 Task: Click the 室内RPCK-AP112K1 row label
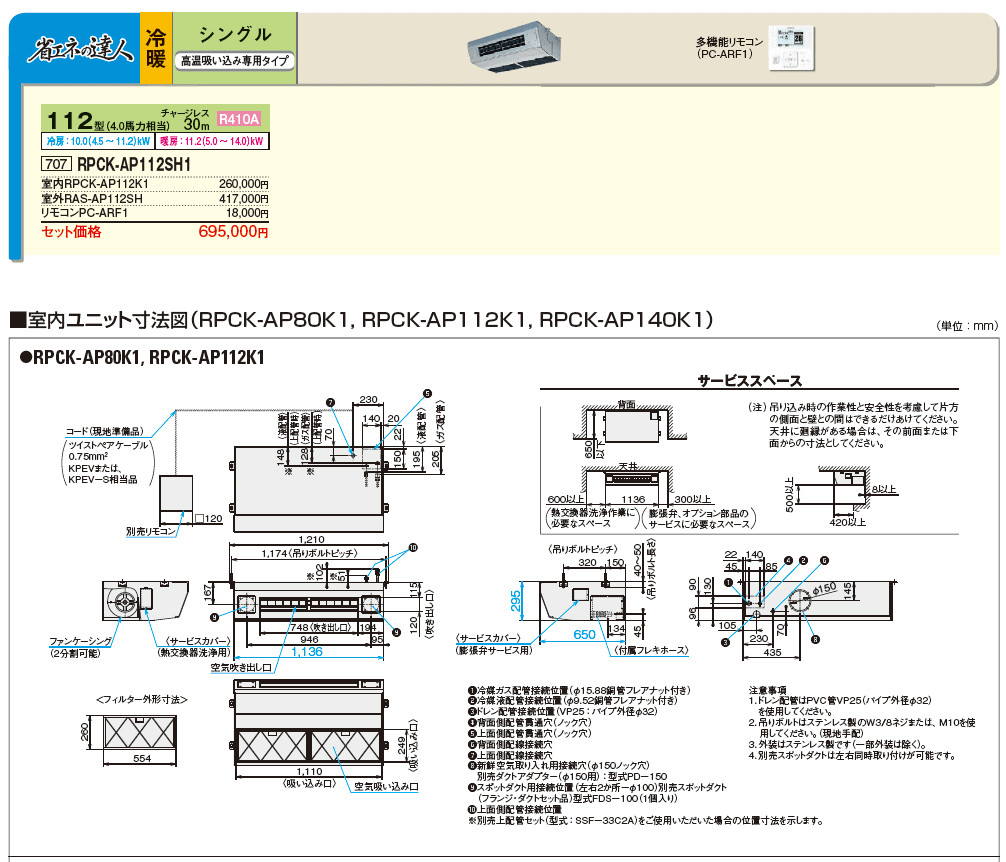tap(95, 184)
